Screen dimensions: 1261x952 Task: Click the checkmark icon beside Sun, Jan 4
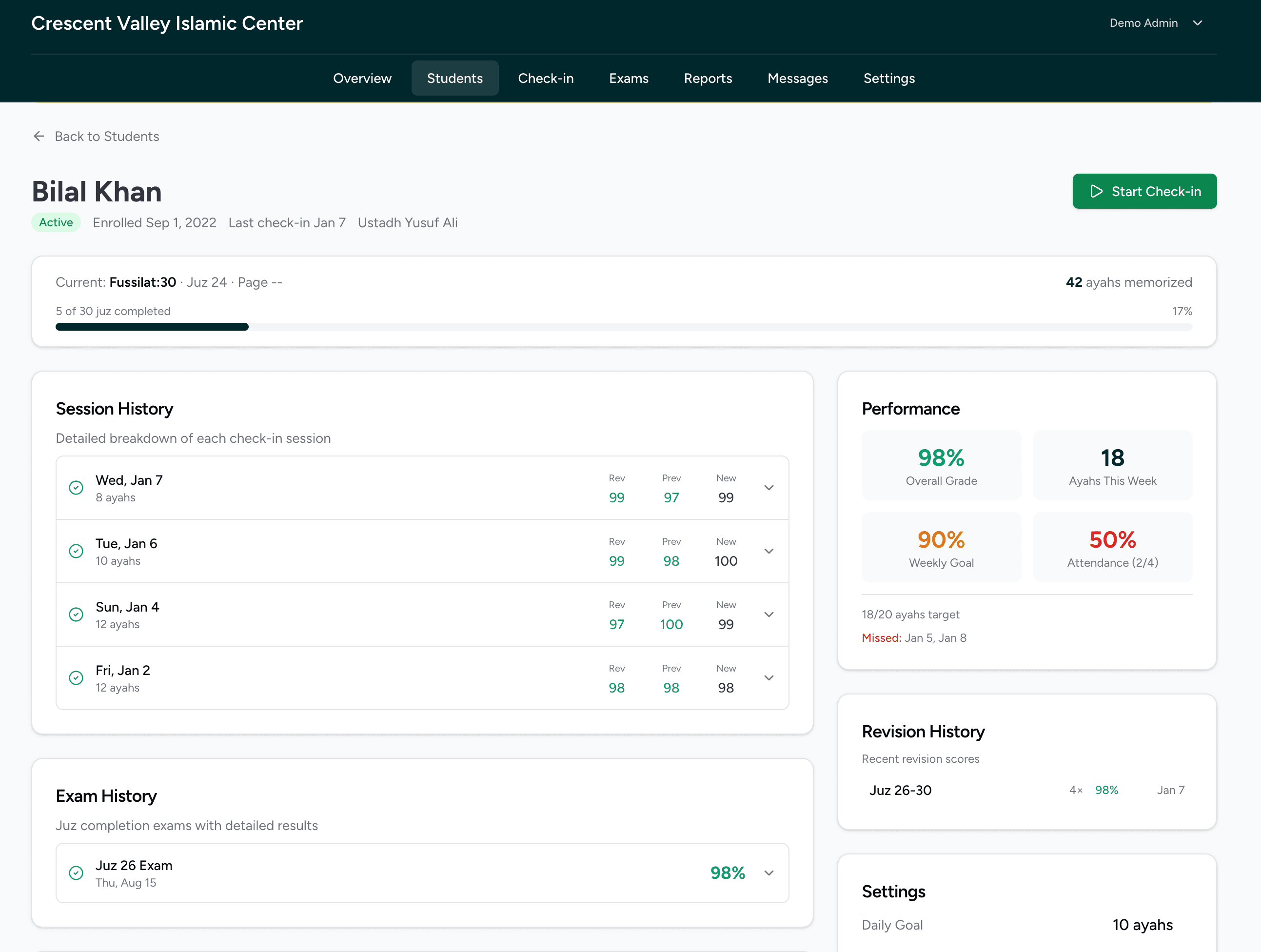77,615
